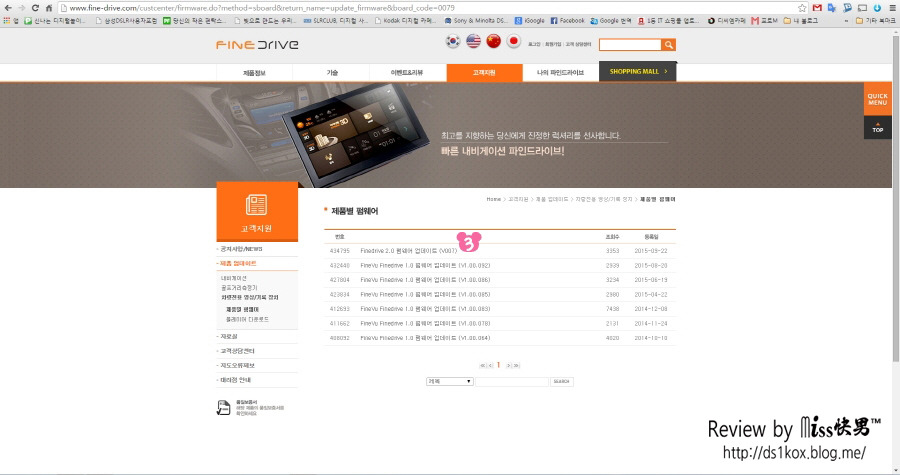
Task: Open the Gmail extension icon in toolbar
Action: (x=817, y=8)
